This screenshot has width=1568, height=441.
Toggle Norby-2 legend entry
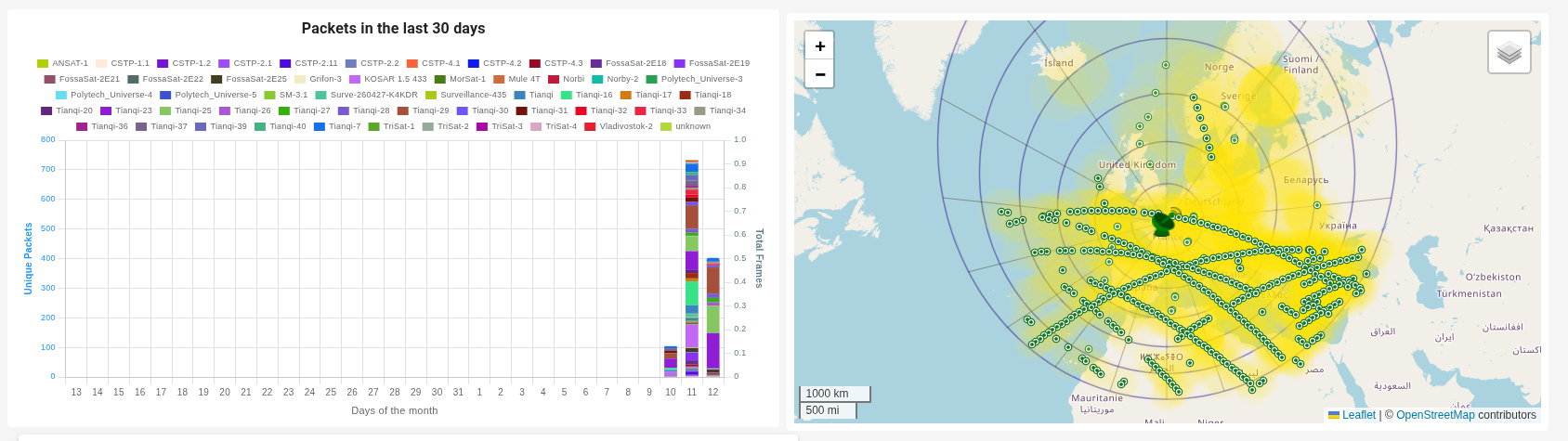(x=616, y=79)
